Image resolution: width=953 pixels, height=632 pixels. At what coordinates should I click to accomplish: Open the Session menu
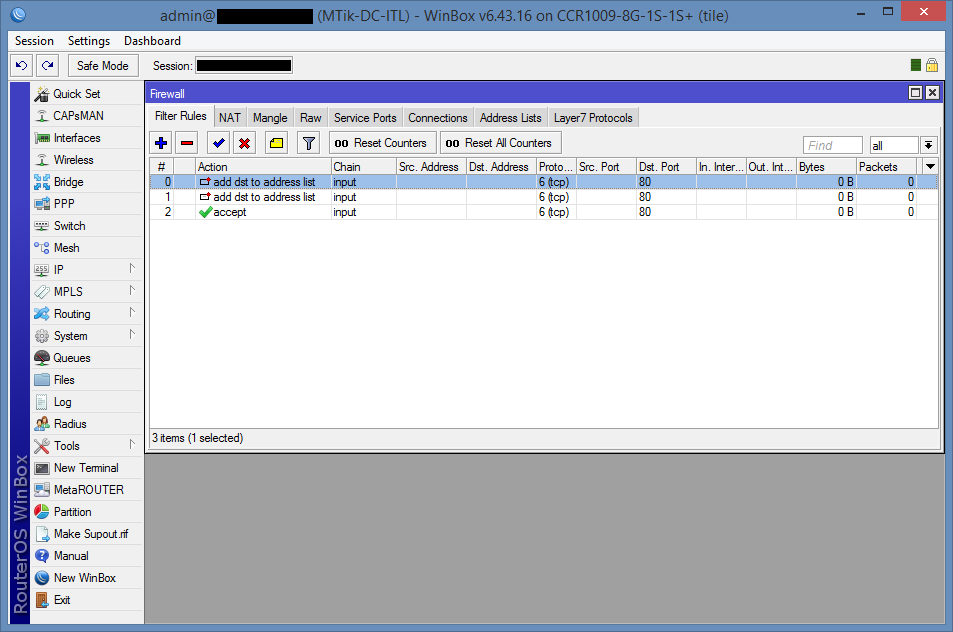click(34, 41)
